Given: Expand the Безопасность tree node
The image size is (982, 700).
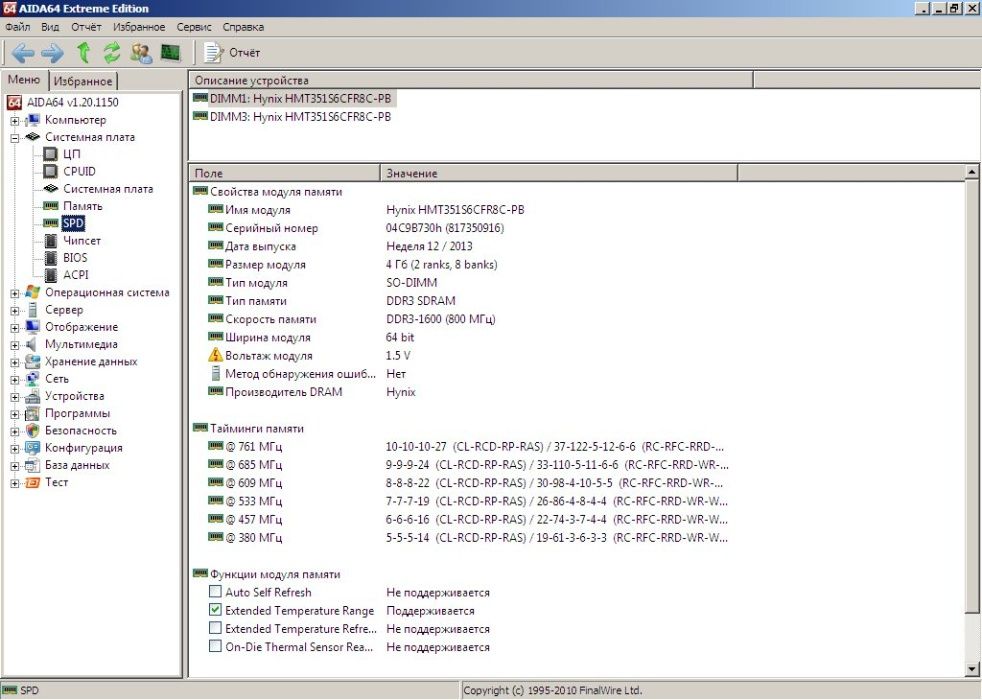Looking at the screenshot, I should tap(14, 431).
